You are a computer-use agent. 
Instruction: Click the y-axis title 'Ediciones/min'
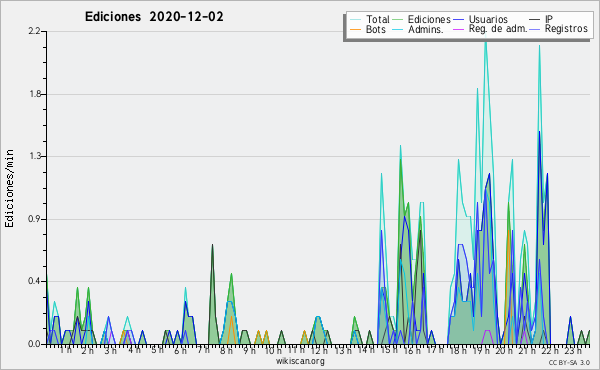tap(9, 188)
